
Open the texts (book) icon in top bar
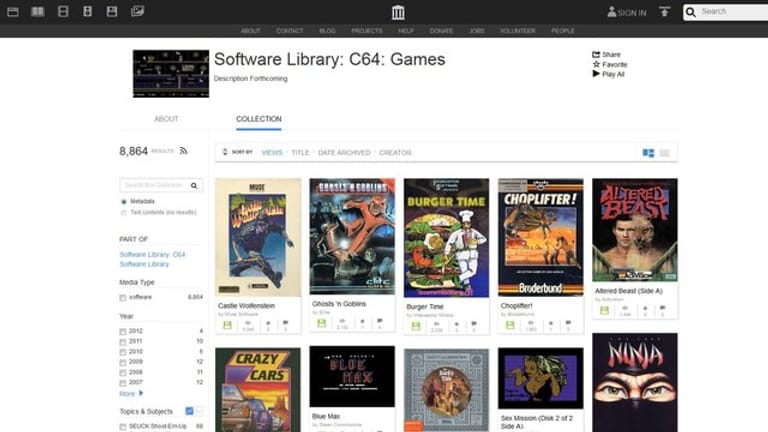click(38, 12)
